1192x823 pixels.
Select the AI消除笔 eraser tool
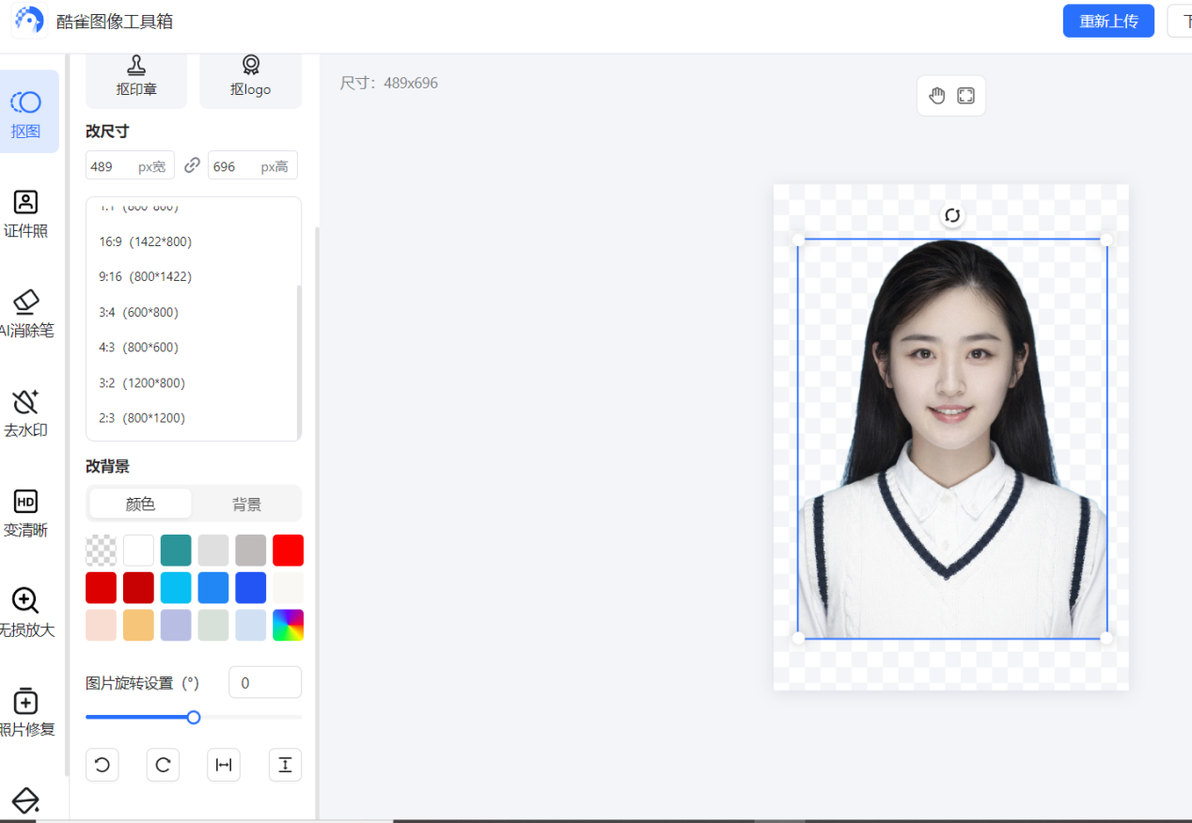click(x=26, y=313)
